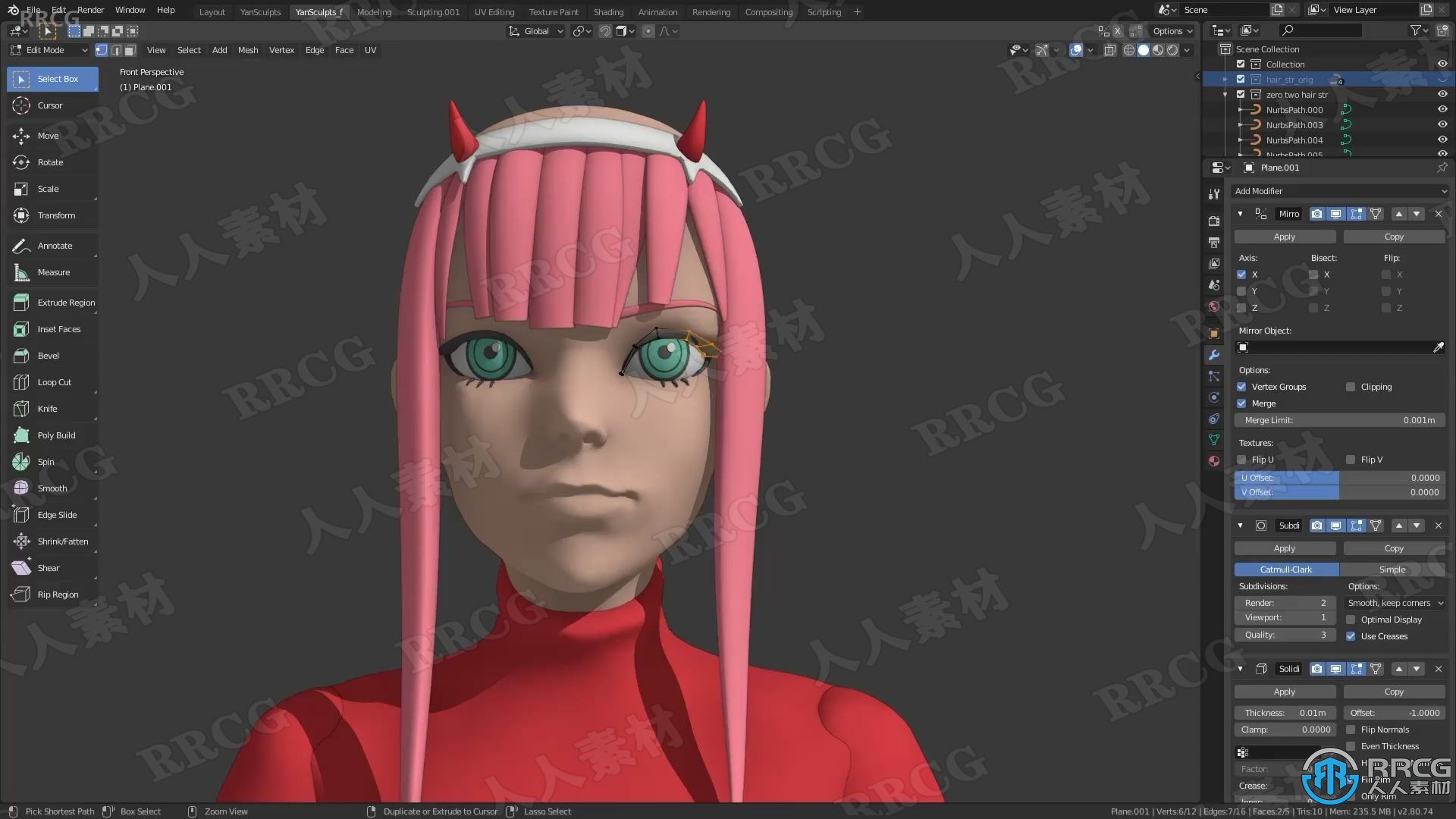Image resolution: width=1456 pixels, height=819 pixels.
Task: Switch to the Sculpting.001 workspace tab
Action: pyautogui.click(x=433, y=12)
